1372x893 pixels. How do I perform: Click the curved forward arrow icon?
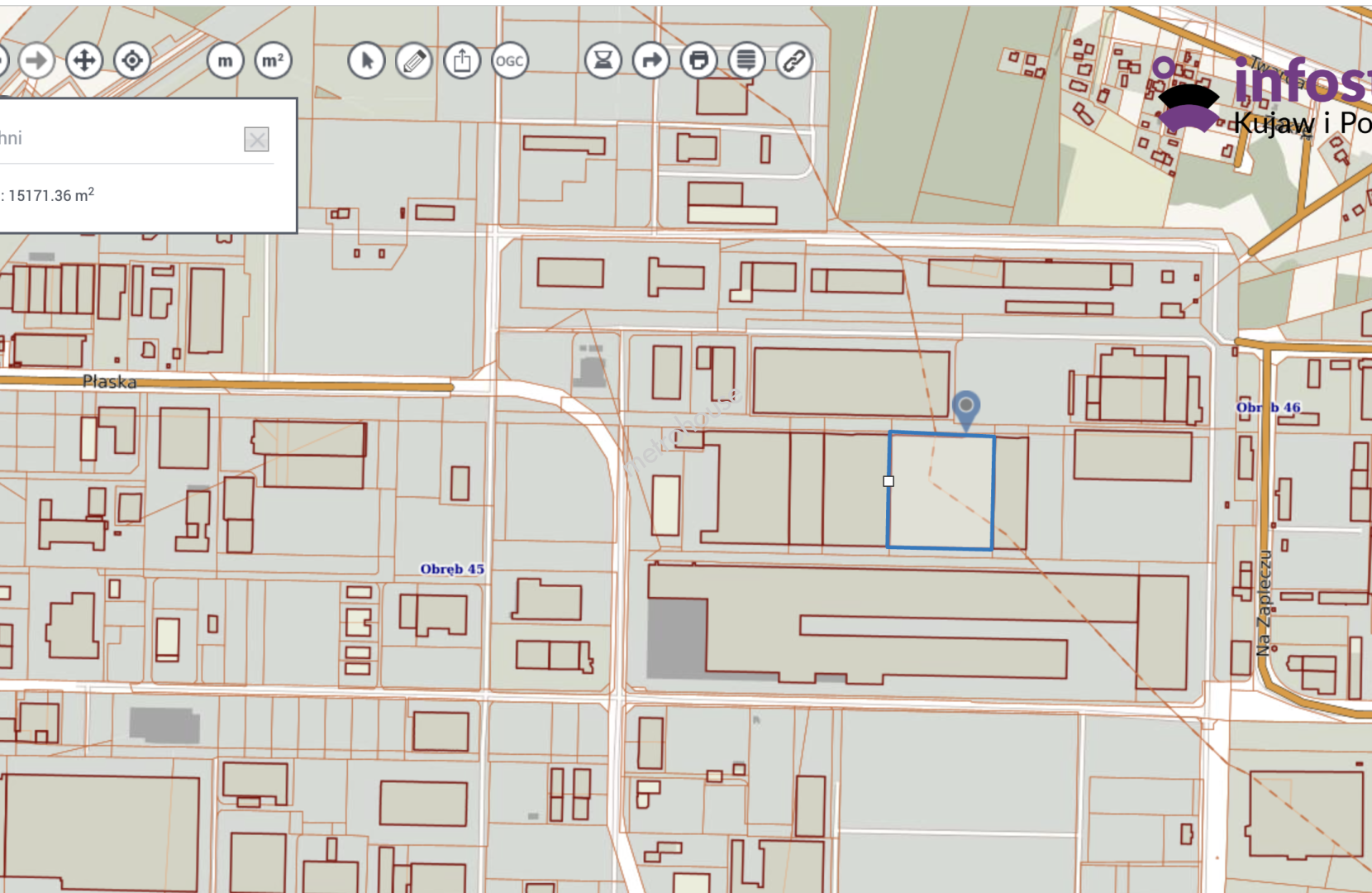pyautogui.click(x=651, y=60)
